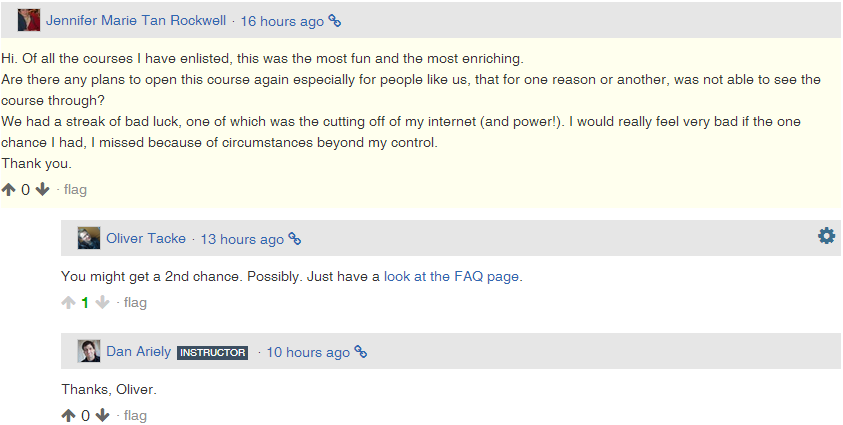Upvote Dan Ariely's reply
Viewport: 843px width, 425px height.
(68, 415)
